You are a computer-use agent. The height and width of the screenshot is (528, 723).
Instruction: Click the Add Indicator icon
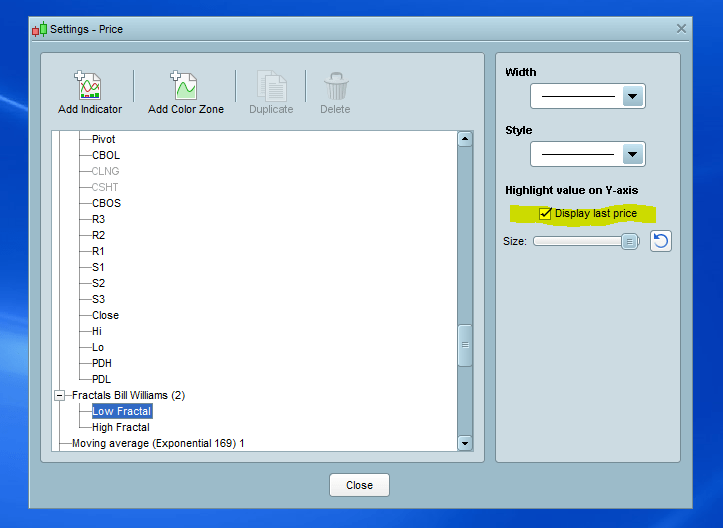88,85
